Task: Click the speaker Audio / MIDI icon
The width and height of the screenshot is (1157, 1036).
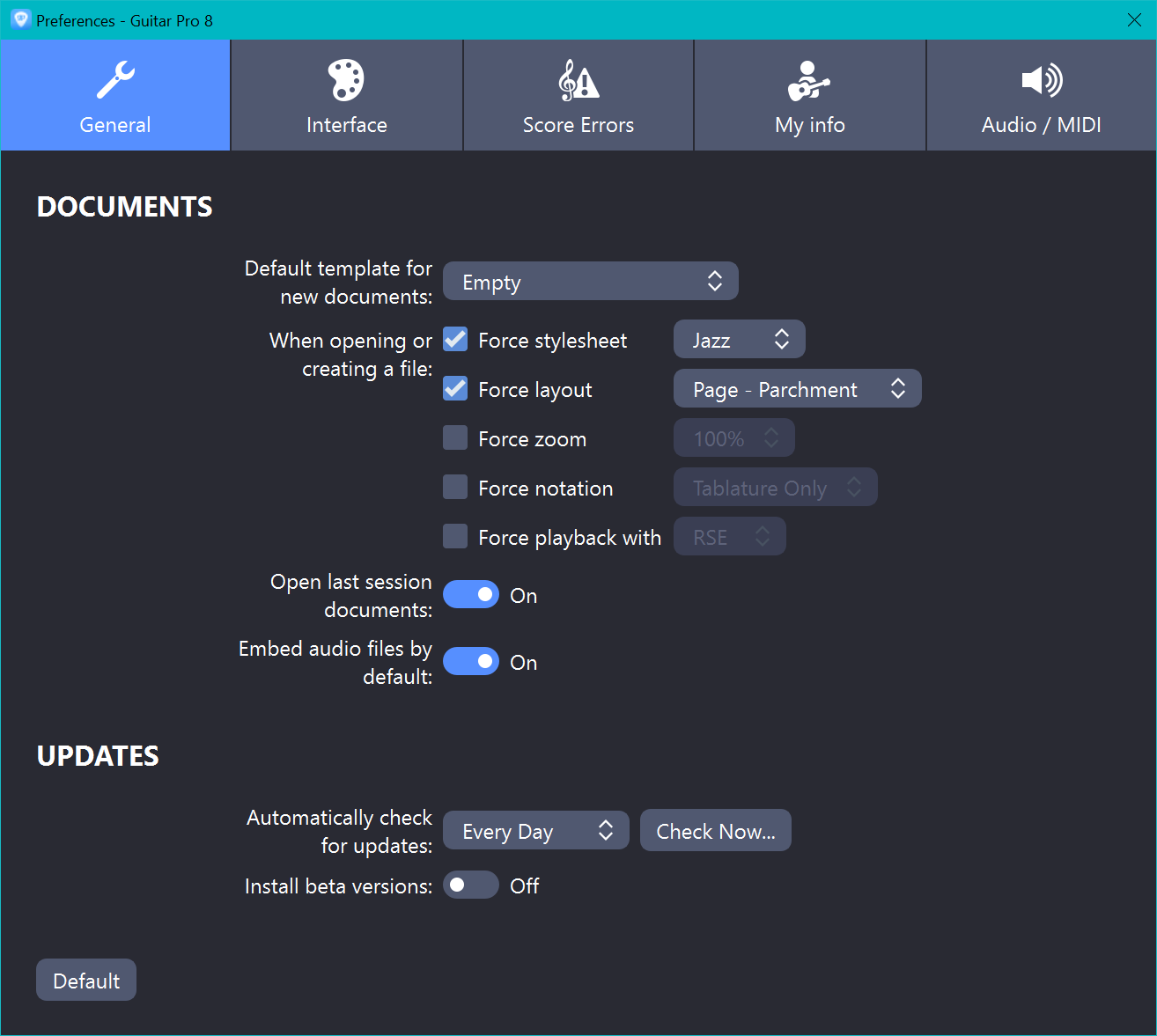Action: click(1042, 80)
